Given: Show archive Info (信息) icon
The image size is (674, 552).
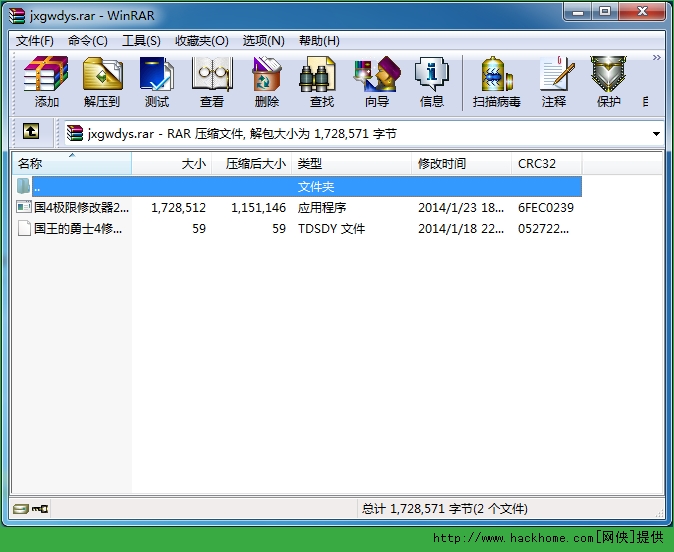Looking at the screenshot, I should click(x=432, y=82).
